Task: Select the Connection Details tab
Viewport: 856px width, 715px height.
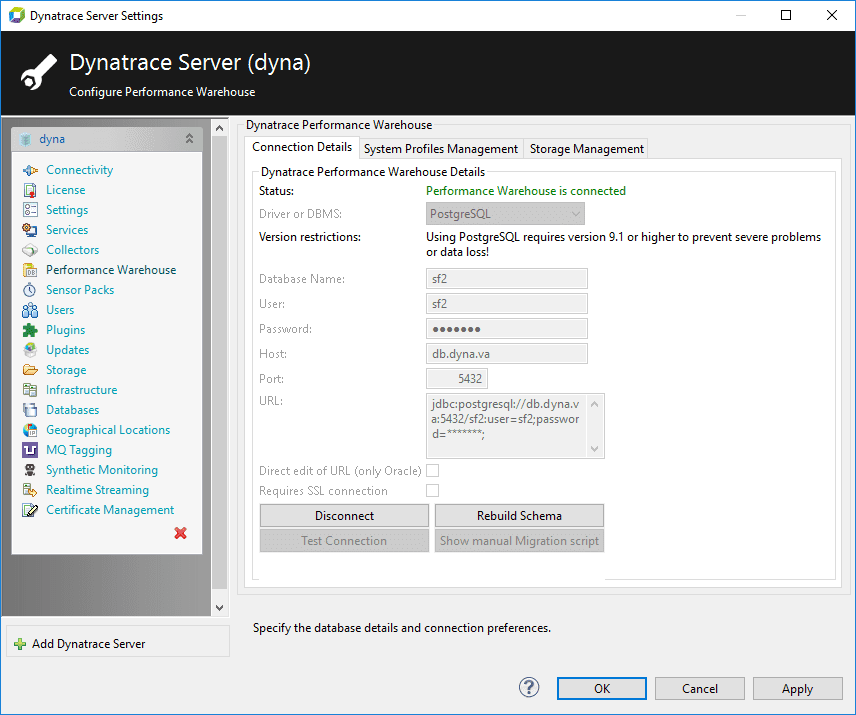Action: pyautogui.click(x=302, y=147)
